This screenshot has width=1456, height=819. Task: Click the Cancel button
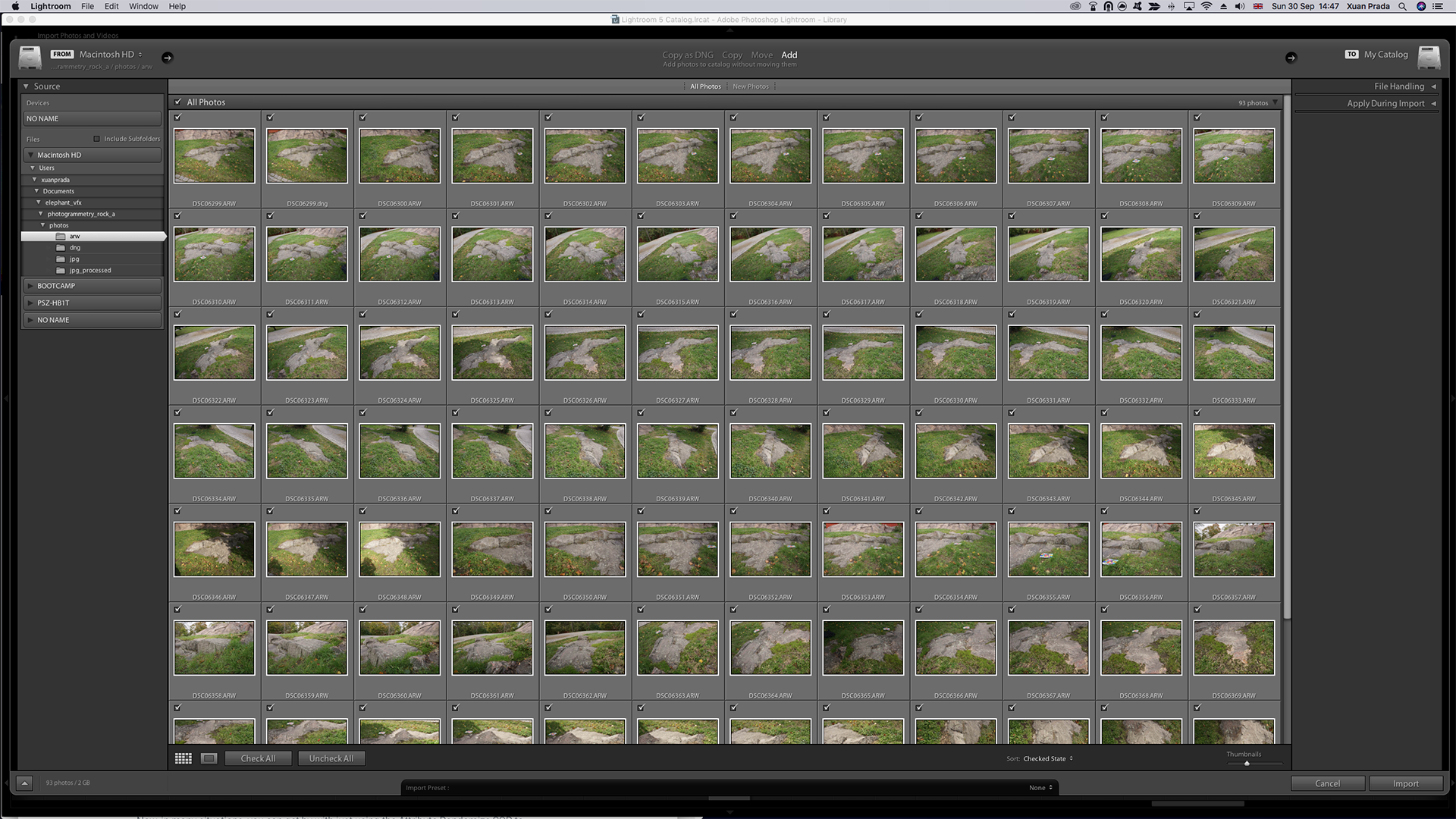(x=1328, y=783)
